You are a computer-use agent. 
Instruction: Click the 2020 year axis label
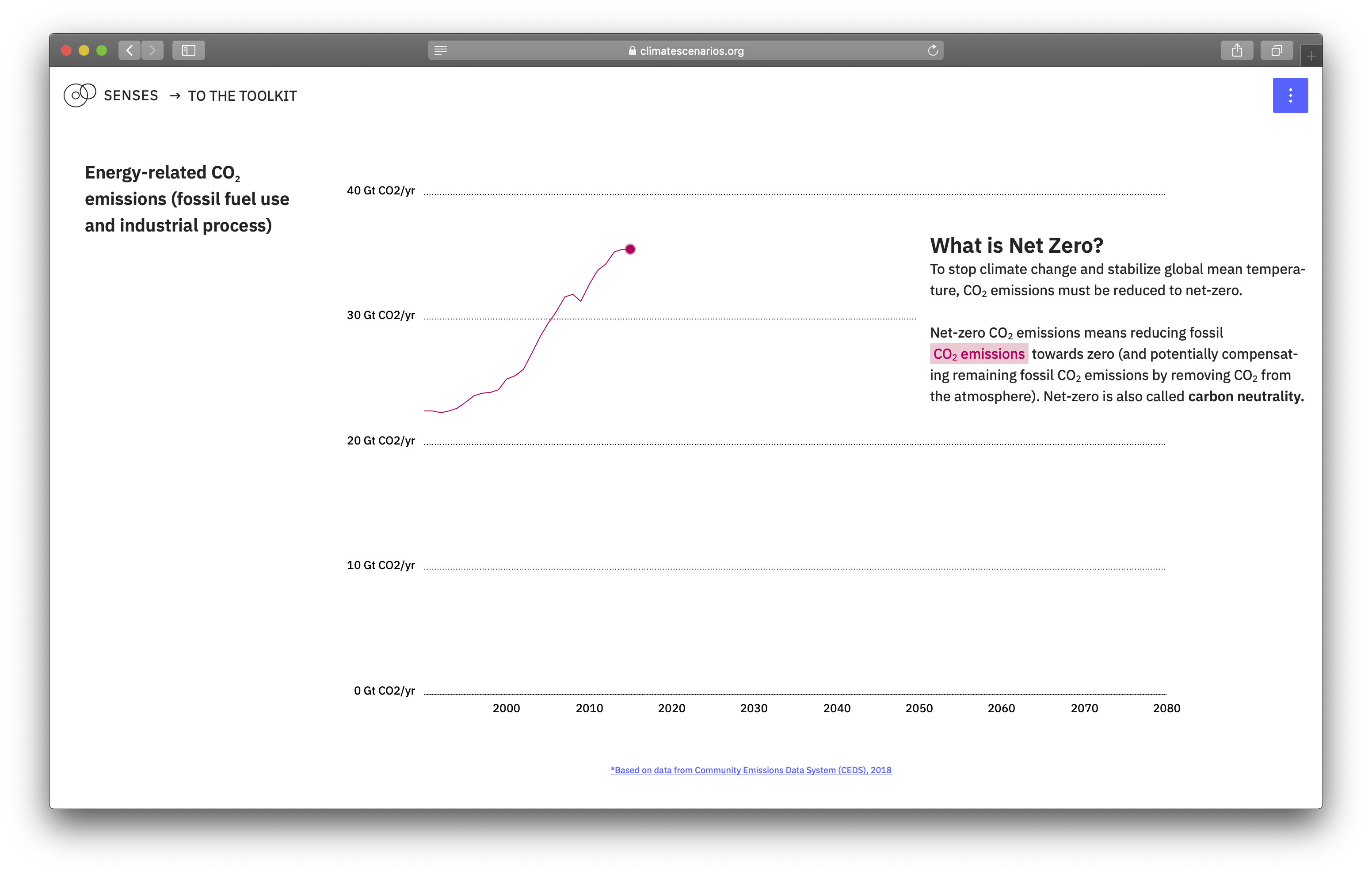click(x=671, y=708)
